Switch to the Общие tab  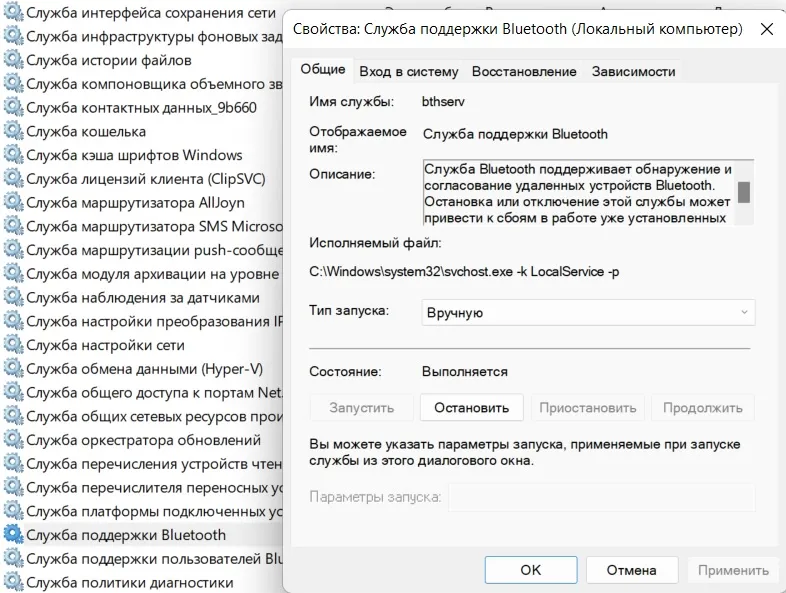point(323,69)
